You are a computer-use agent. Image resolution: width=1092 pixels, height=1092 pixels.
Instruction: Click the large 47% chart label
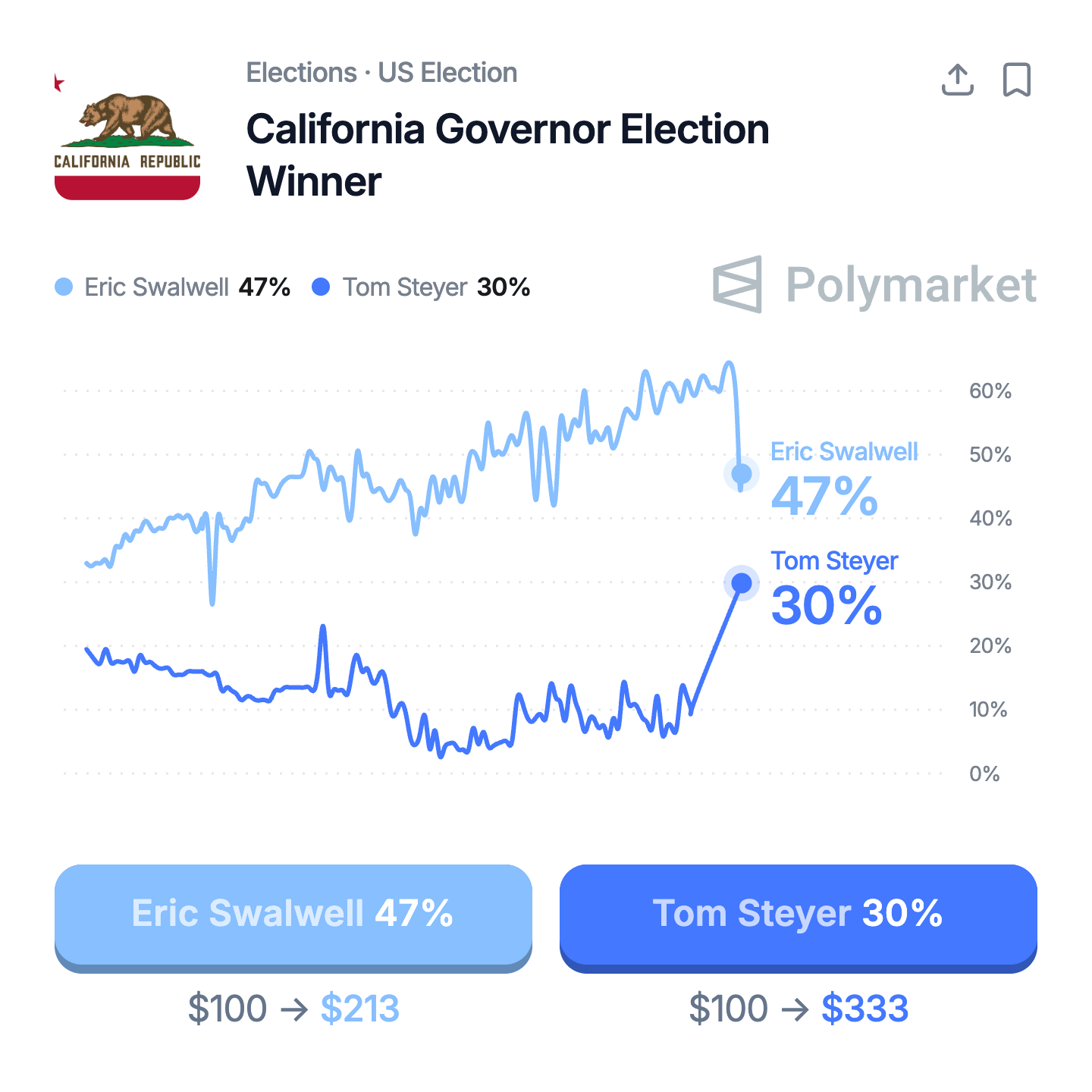pyautogui.click(x=824, y=497)
